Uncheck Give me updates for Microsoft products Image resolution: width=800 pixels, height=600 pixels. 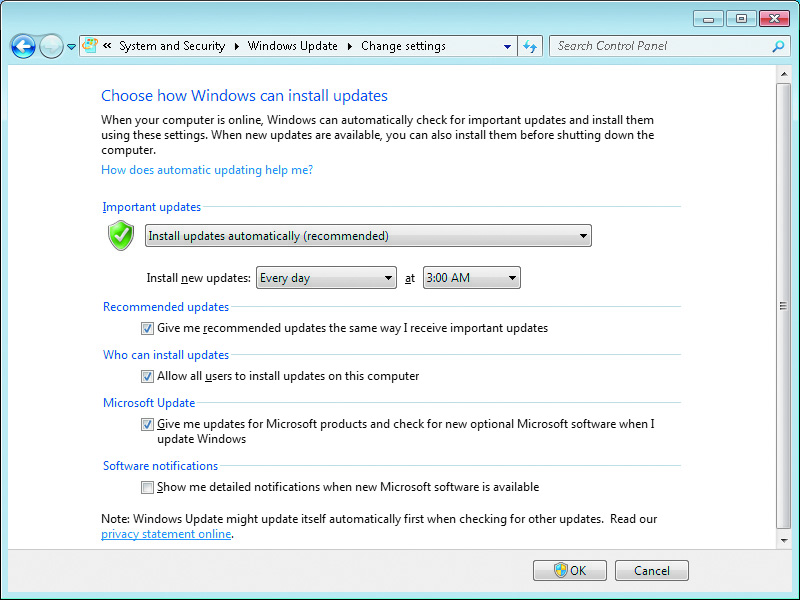pyautogui.click(x=147, y=424)
